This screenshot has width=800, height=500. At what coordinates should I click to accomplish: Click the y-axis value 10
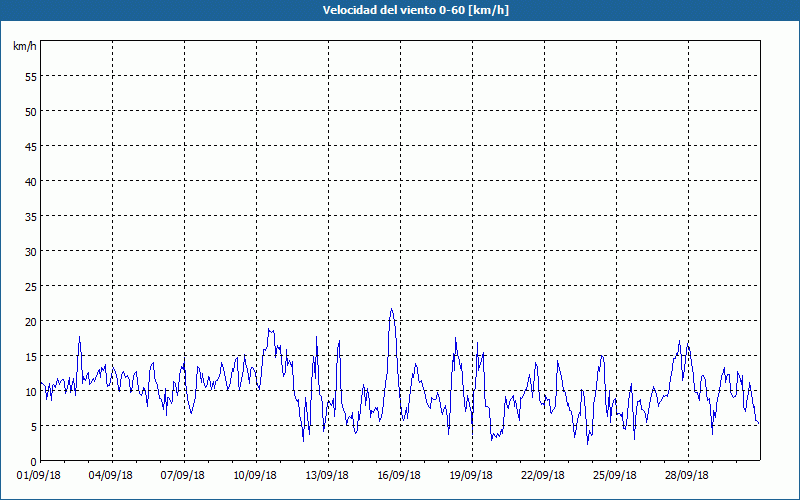click(x=31, y=392)
